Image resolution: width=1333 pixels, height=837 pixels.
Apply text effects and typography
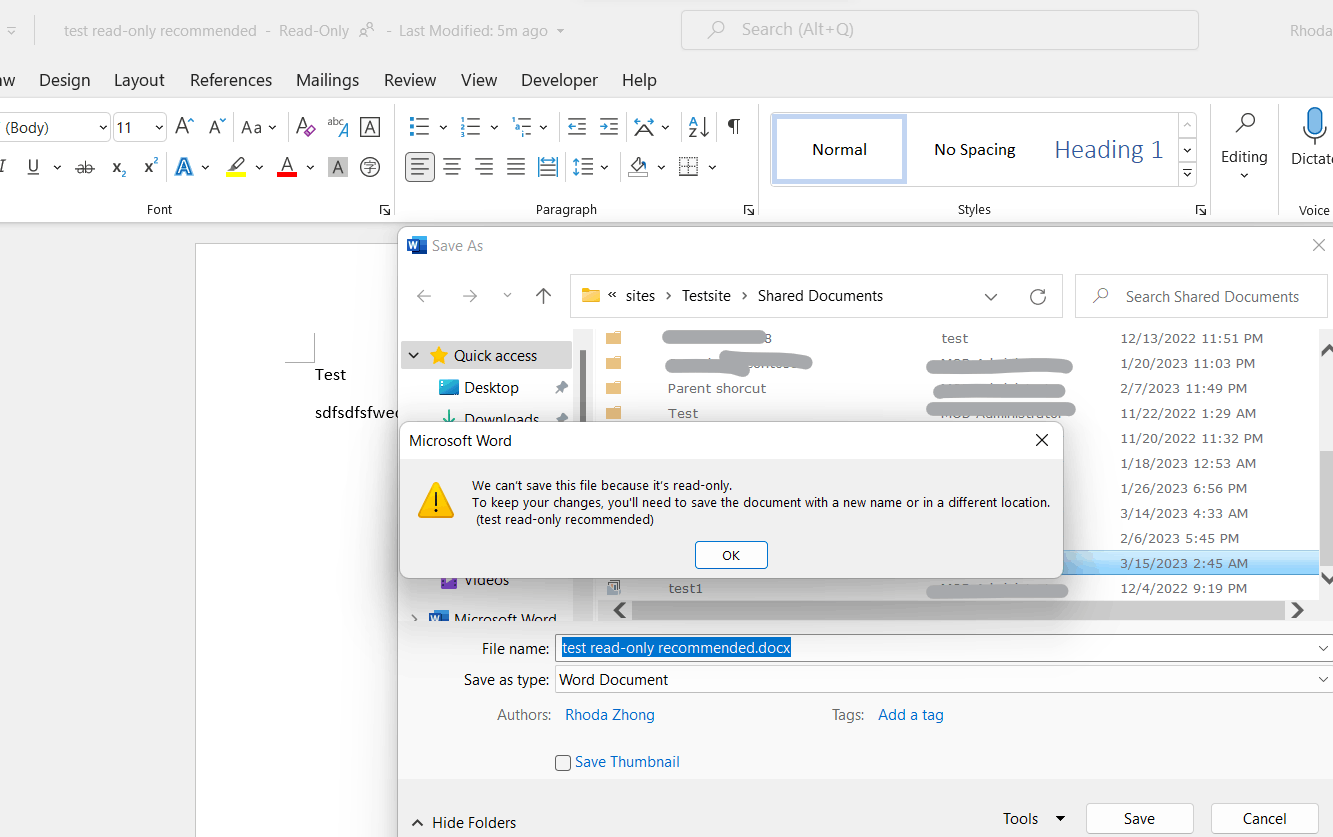pos(184,167)
